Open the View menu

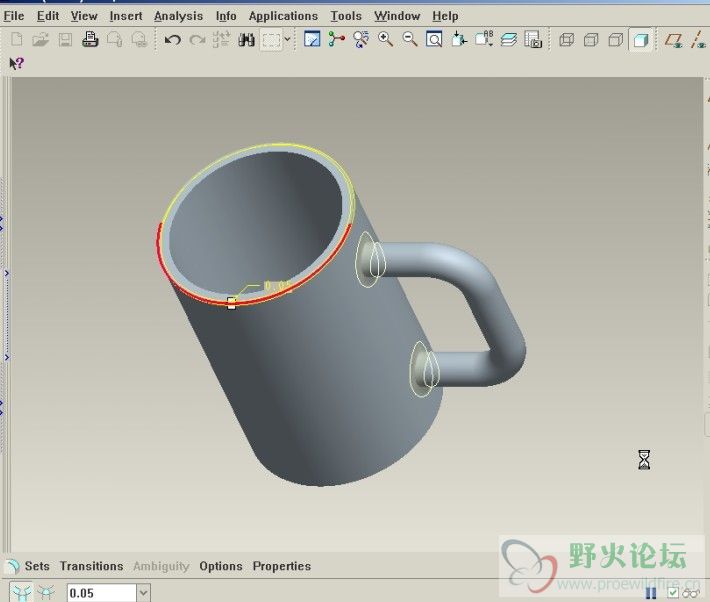(x=84, y=16)
